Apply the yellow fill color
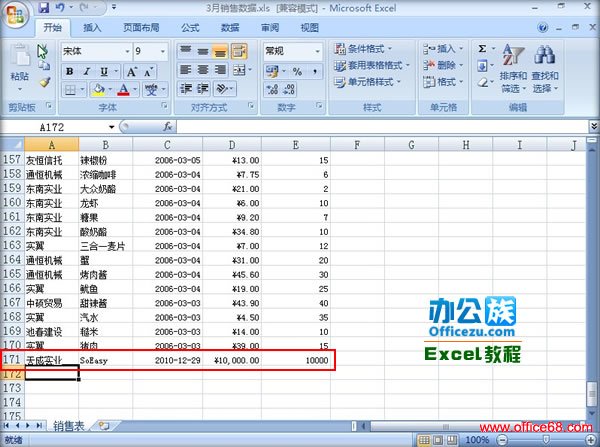This screenshot has height=447, width=600. 98,90
